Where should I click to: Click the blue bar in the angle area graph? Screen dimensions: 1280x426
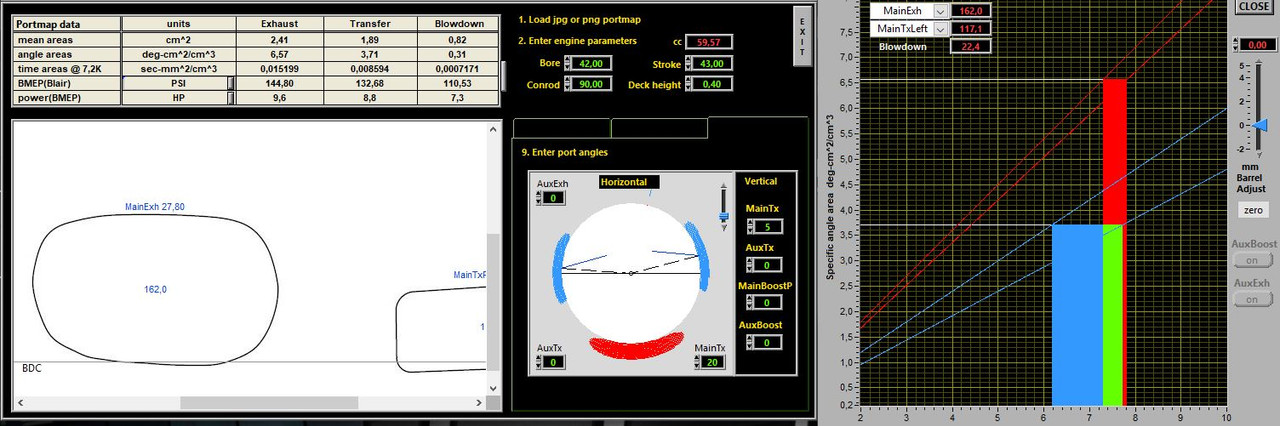click(1077, 315)
